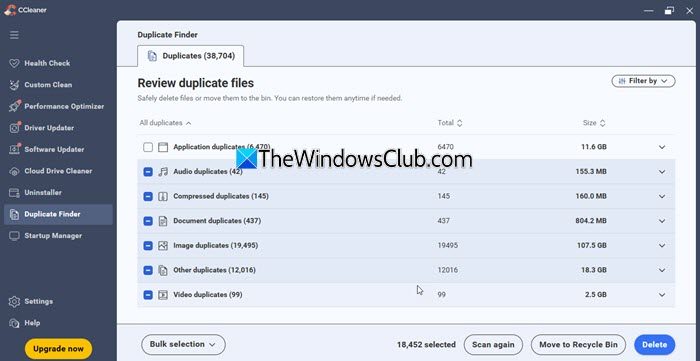Click the Uninstaller icon
Viewport: 700px width, 361px height.
pos(14,193)
